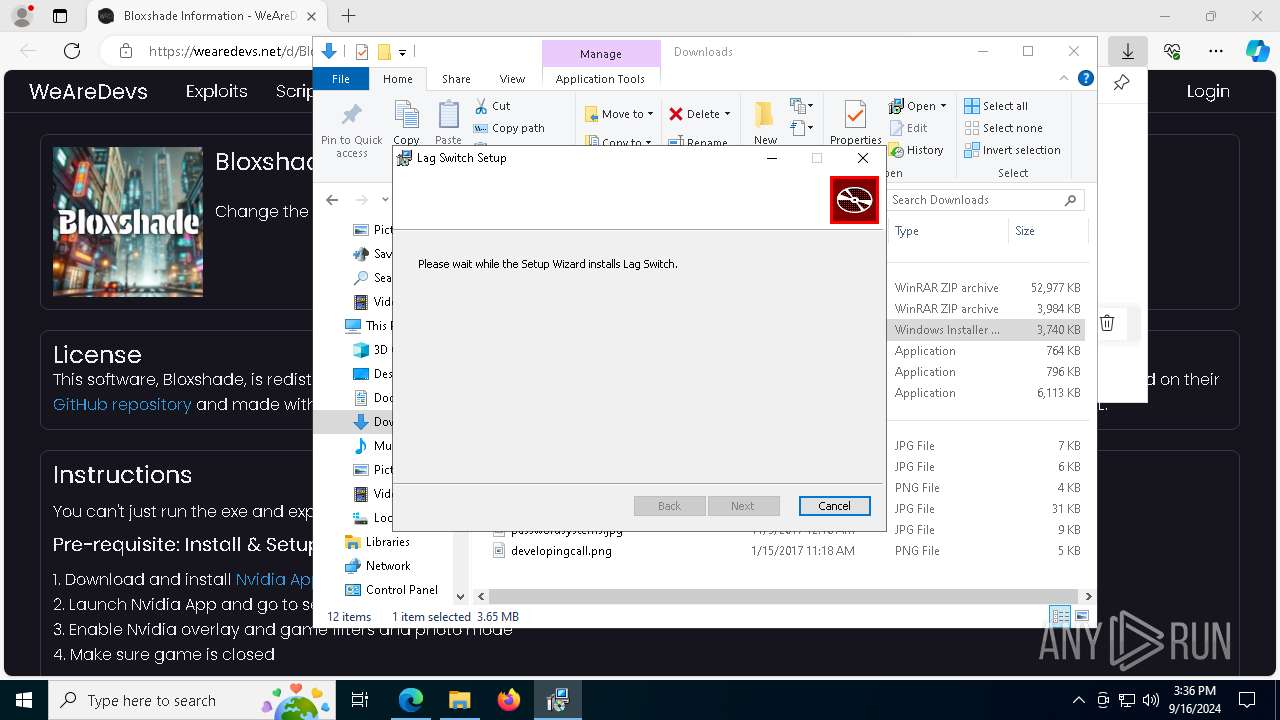Image resolution: width=1280 pixels, height=720 pixels.
Task: Click the Explorer back arrow
Action: tap(332, 200)
